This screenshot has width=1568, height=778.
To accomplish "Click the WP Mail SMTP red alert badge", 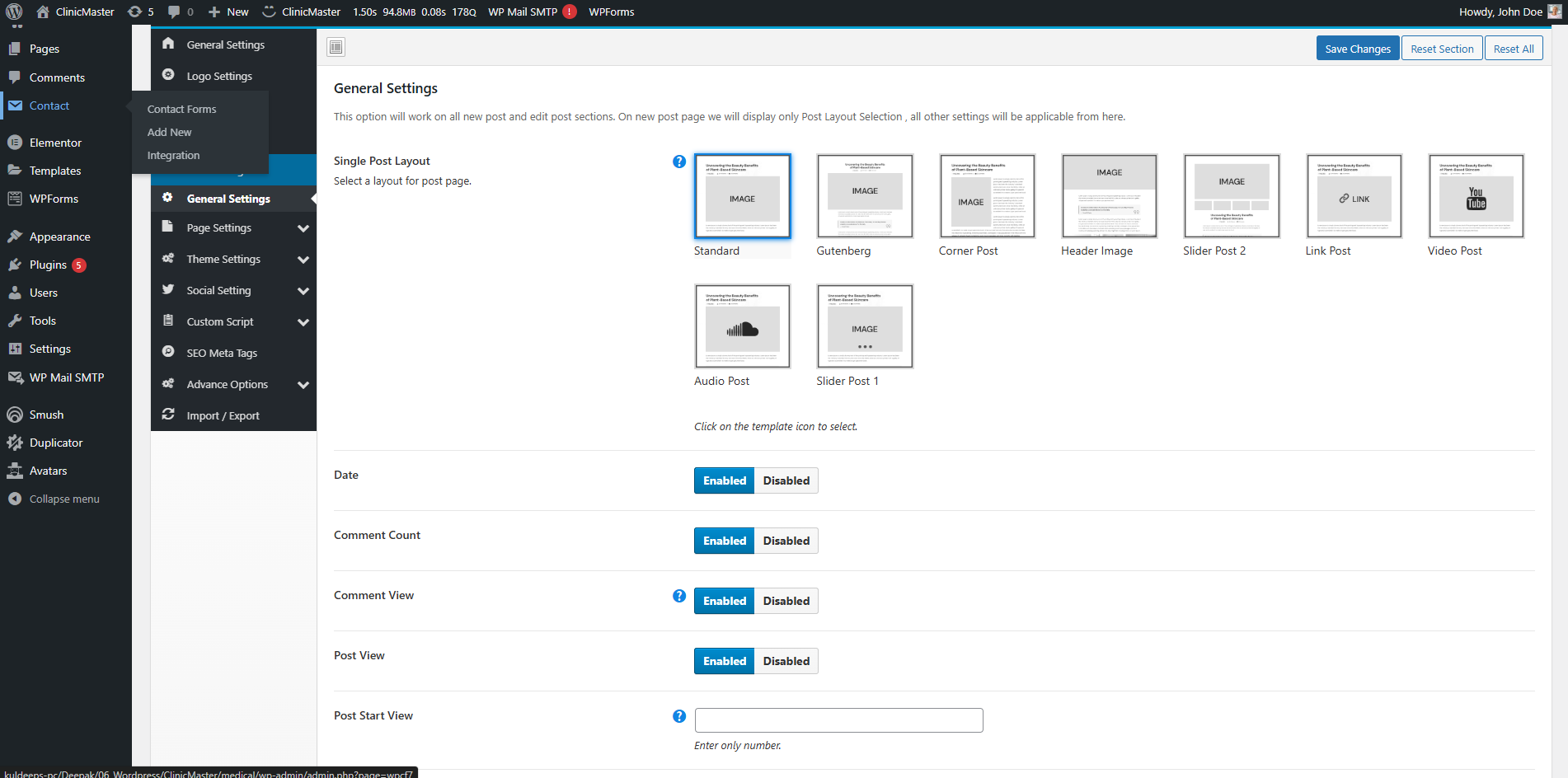I will [x=570, y=12].
